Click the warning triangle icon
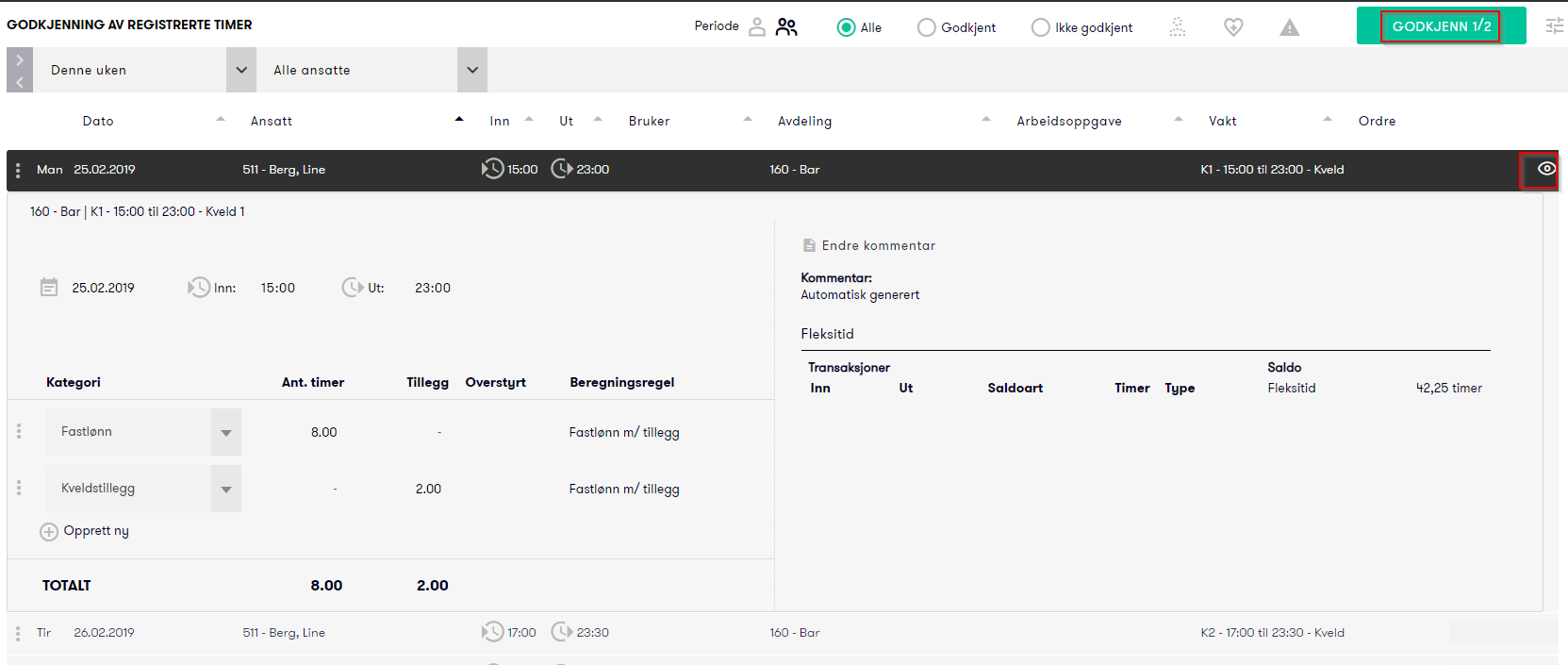The width and height of the screenshot is (1568, 665). (1289, 27)
